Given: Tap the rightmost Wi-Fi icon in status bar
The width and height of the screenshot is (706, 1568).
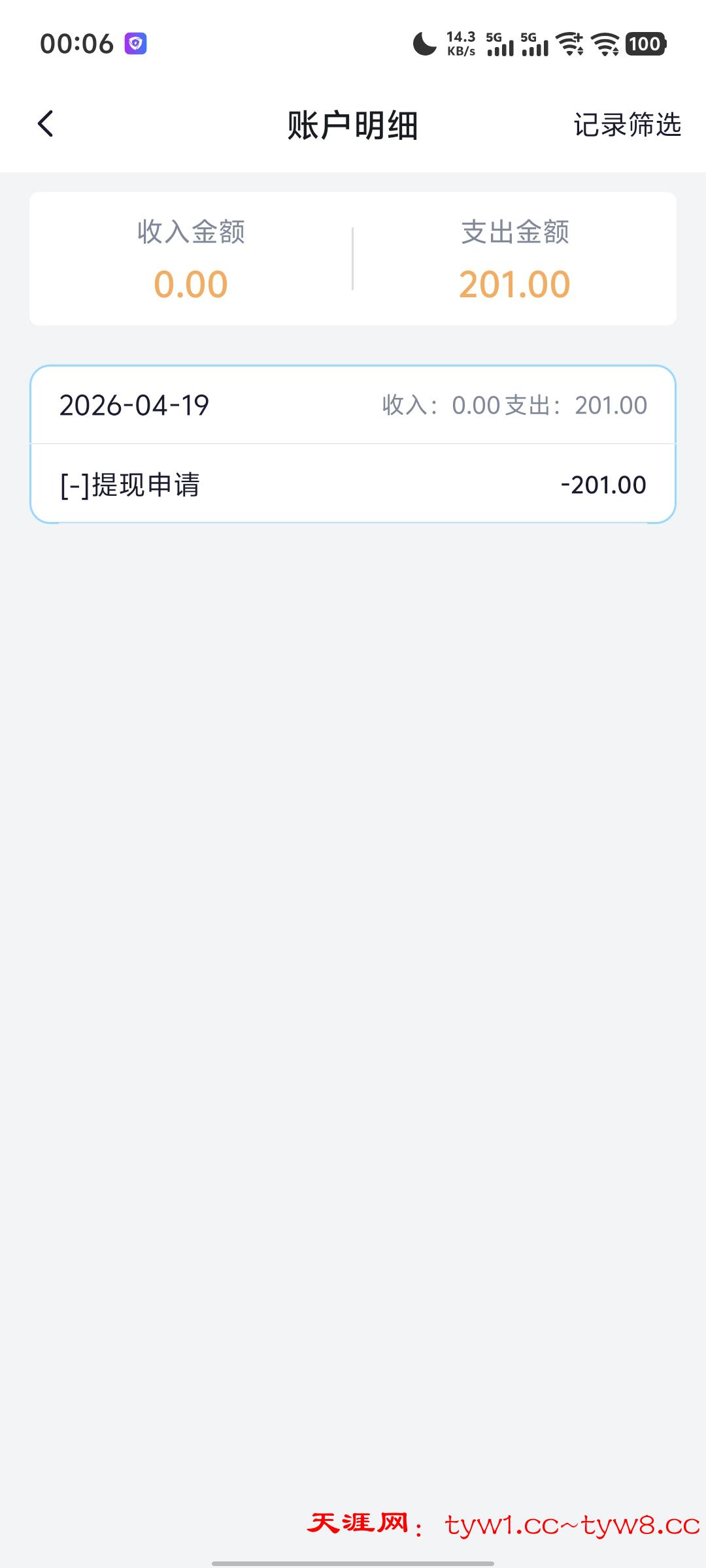Looking at the screenshot, I should click(605, 44).
